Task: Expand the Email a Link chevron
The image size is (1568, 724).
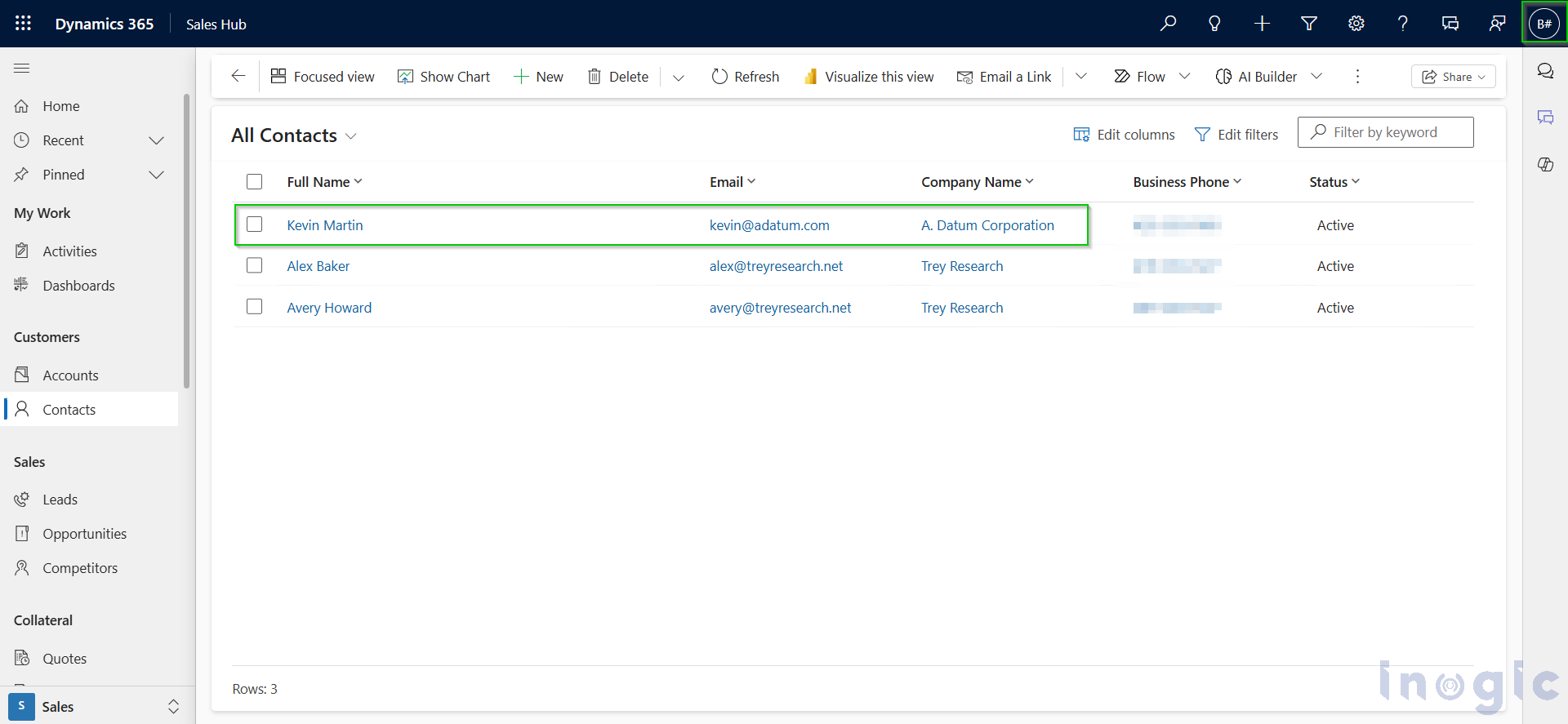Action: point(1080,76)
